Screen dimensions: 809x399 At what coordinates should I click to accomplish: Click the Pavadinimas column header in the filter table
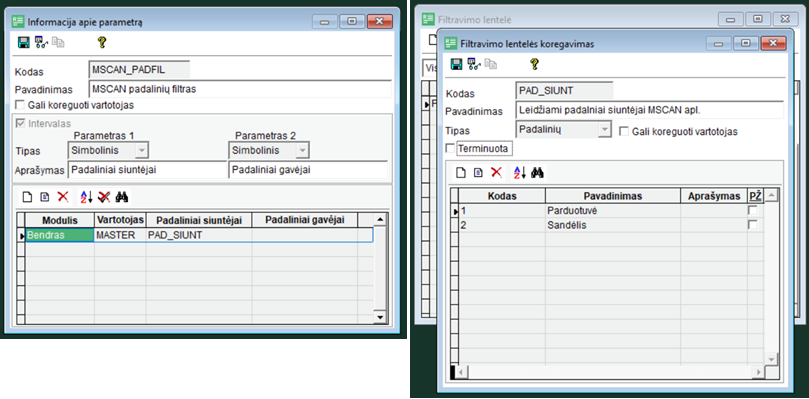point(613,196)
